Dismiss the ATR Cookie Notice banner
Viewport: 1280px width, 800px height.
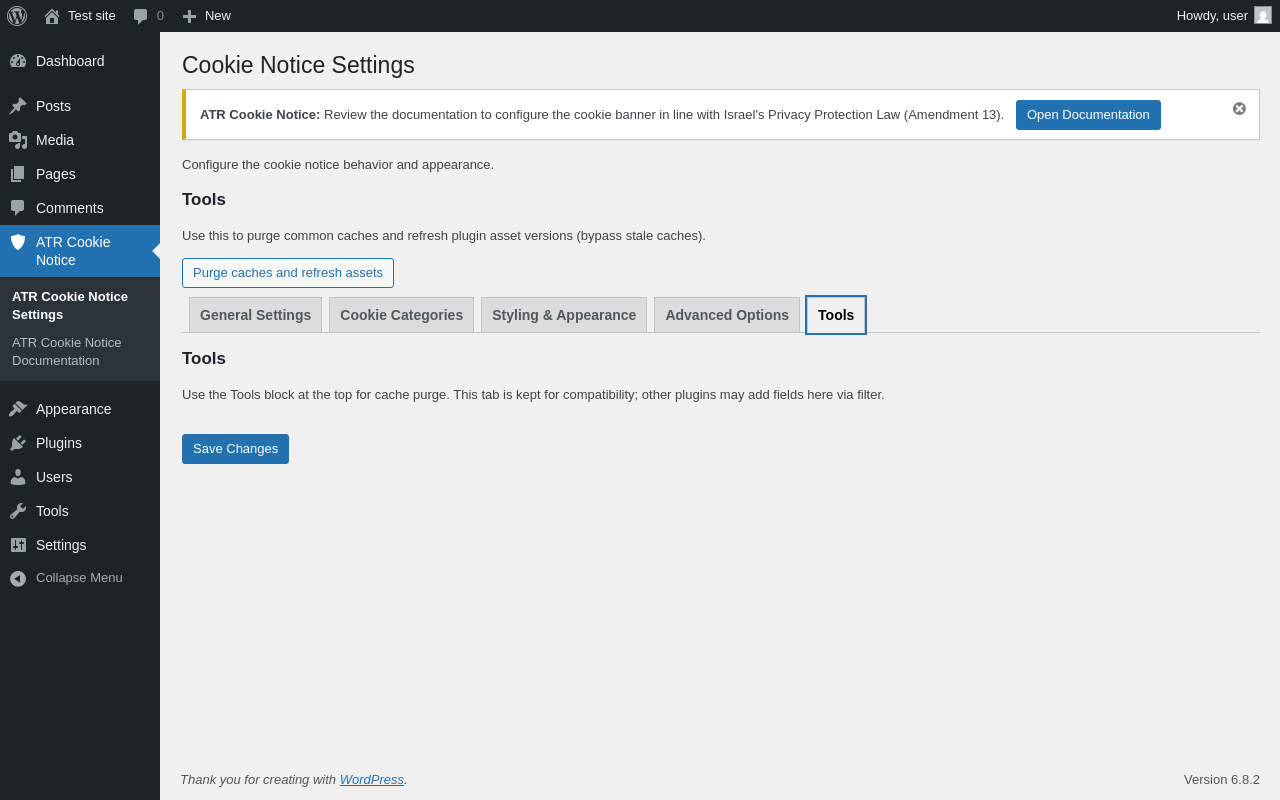[x=1239, y=108]
